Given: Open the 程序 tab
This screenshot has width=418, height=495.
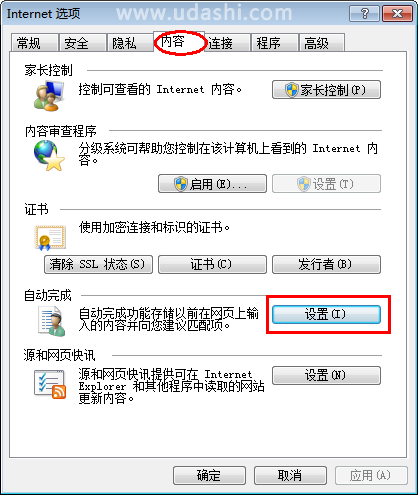Looking at the screenshot, I should (274, 43).
